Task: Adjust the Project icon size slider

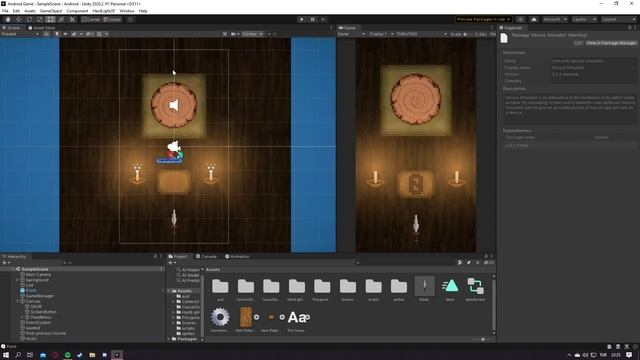Action: pos(482,339)
